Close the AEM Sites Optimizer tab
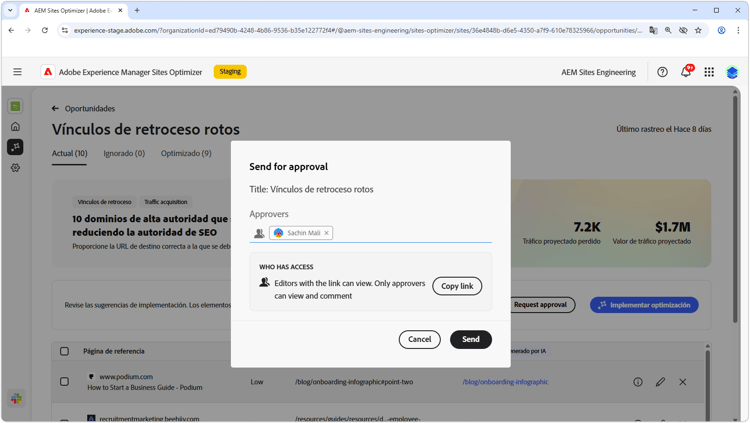750x423 pixels. pyautogui.click(x=121, y=10)
